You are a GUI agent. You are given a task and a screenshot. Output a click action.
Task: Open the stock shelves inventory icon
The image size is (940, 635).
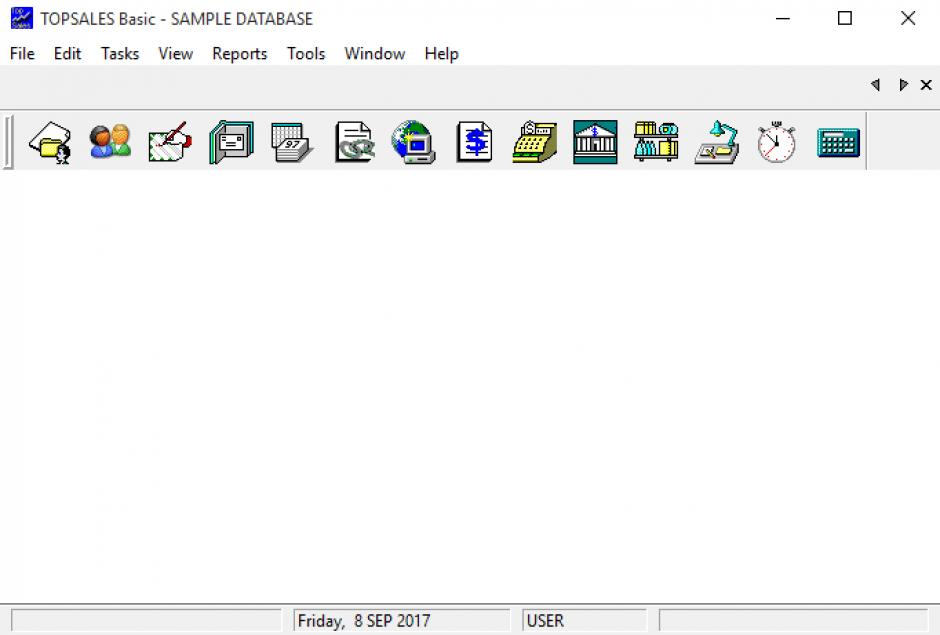(x=656, y=142)
